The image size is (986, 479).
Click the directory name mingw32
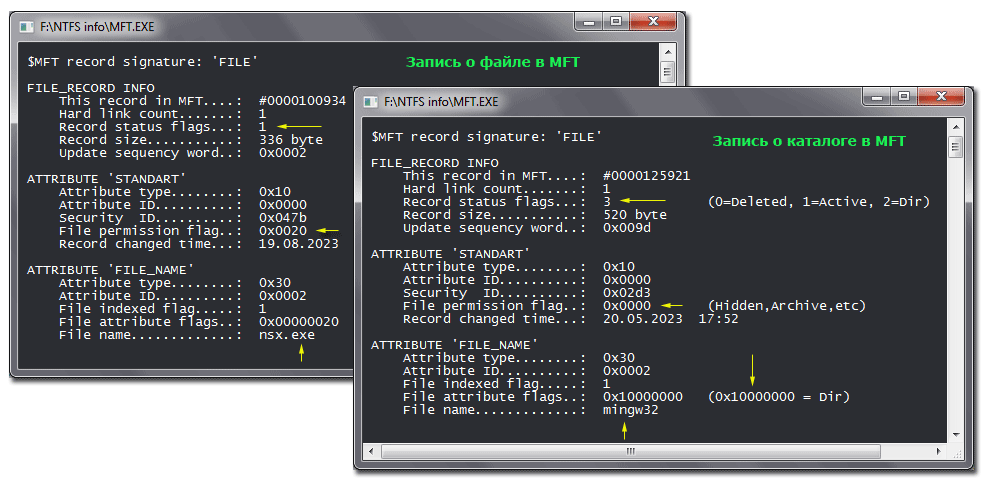[x=630, y=410]
